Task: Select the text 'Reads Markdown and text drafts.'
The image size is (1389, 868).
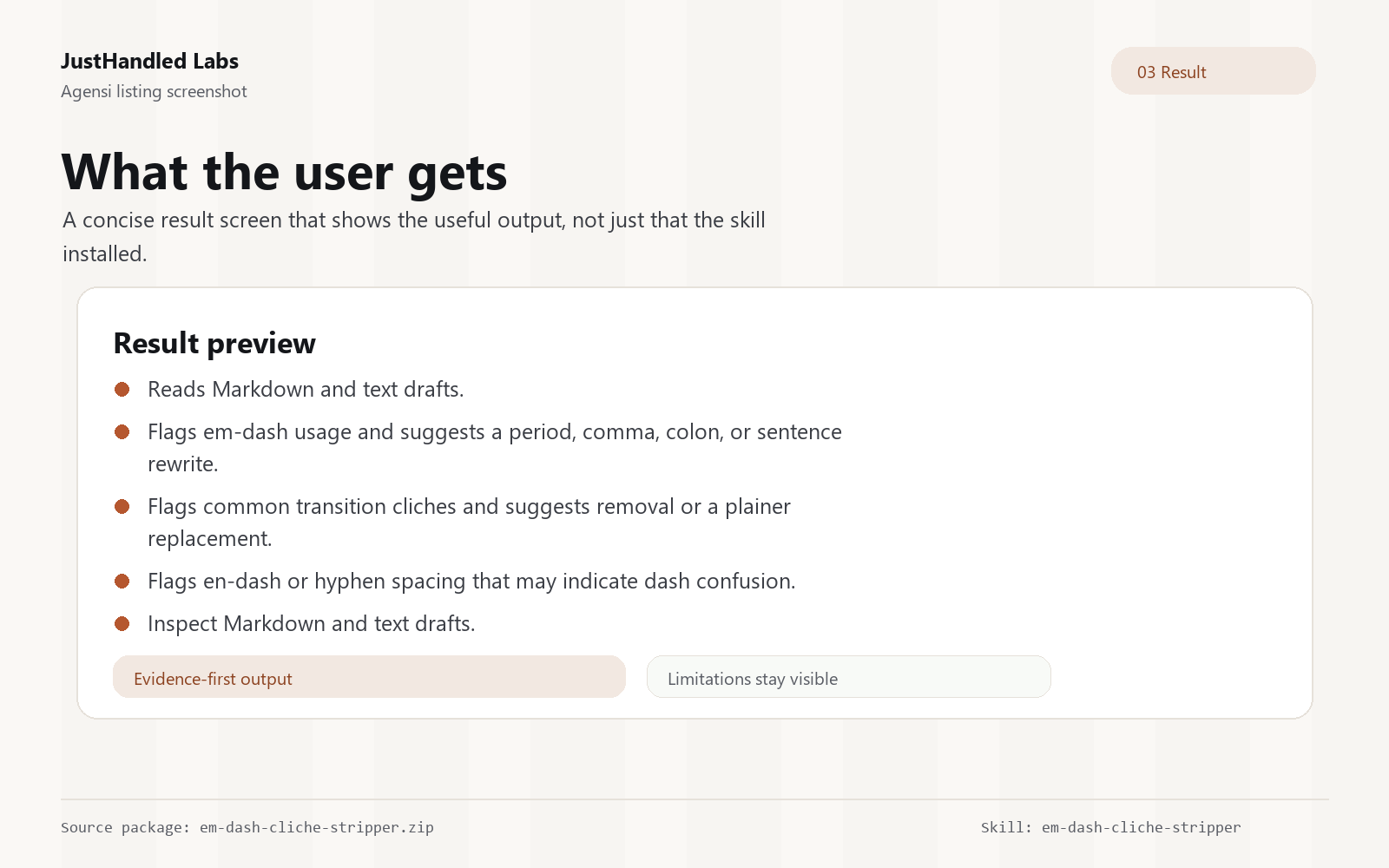Action: point(306,390)
